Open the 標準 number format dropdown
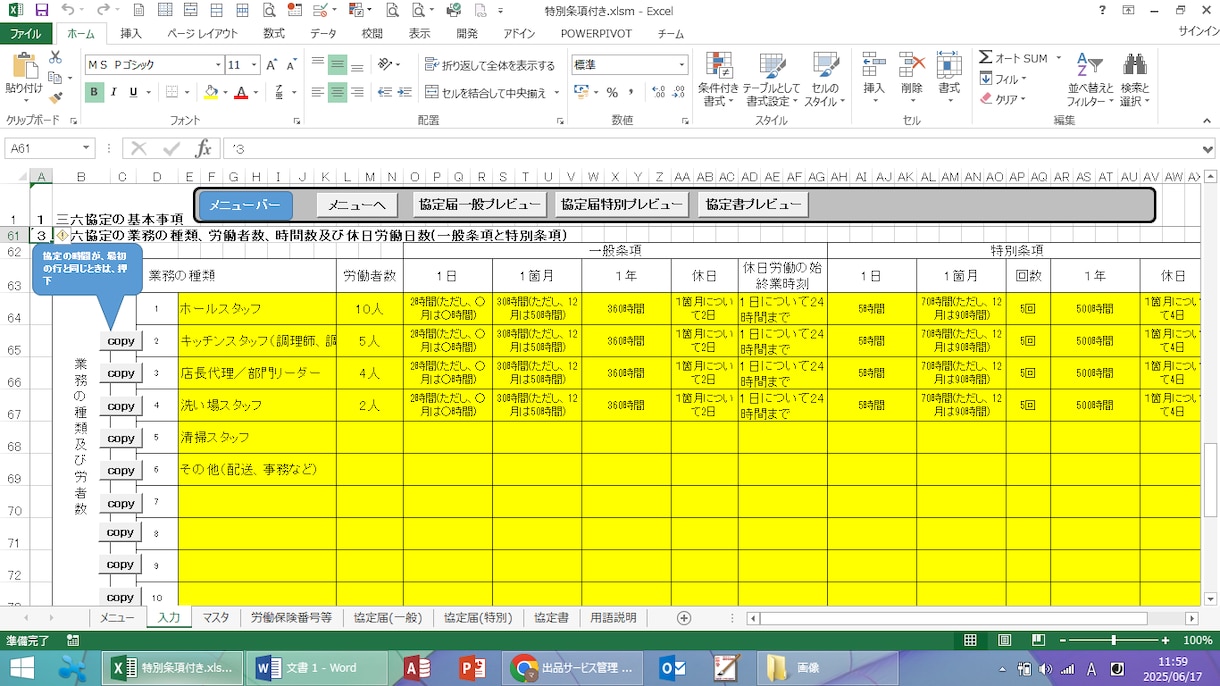Viewport: 1220px width, 686px height. coord(682,65)
